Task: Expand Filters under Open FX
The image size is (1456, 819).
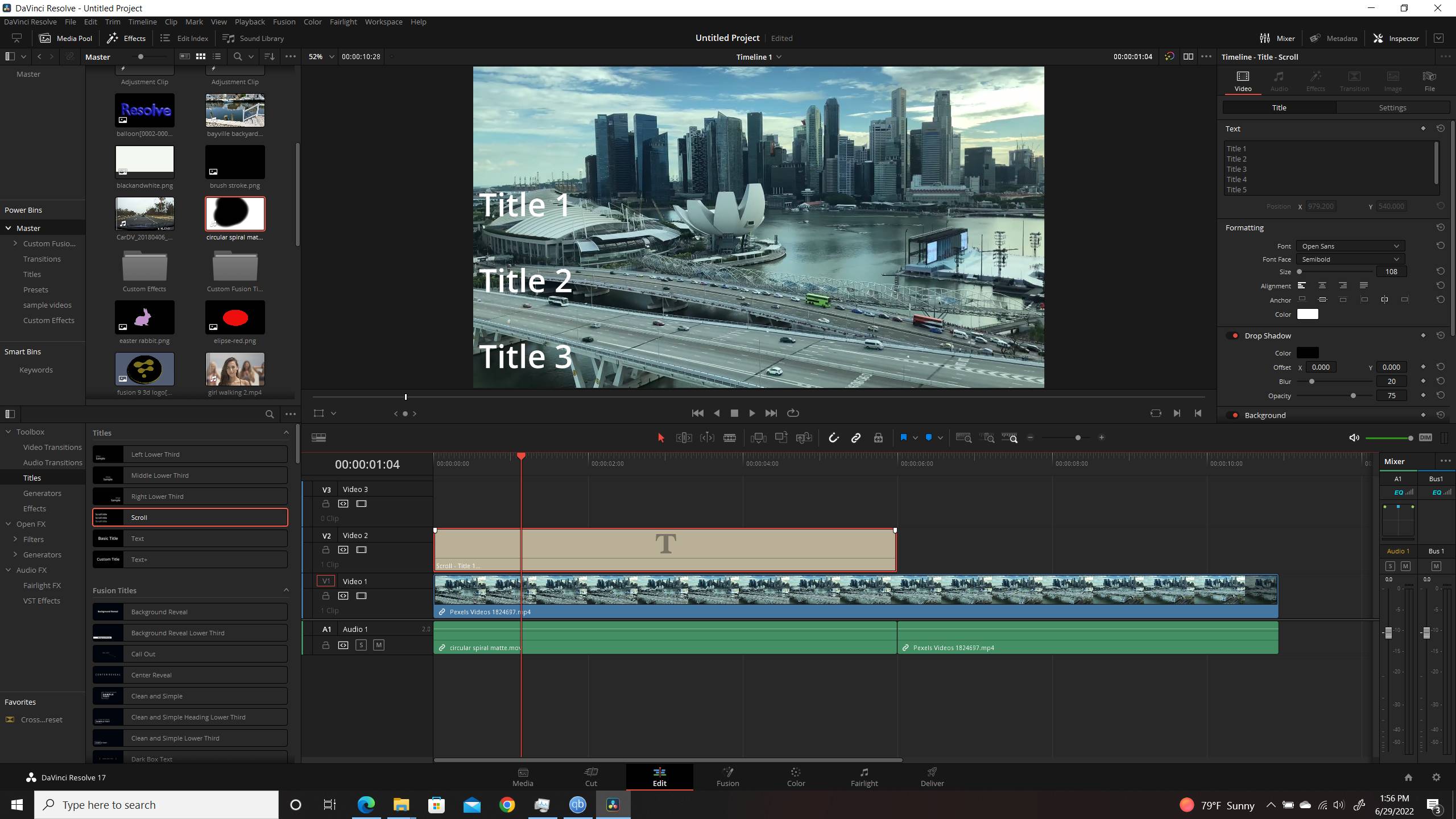Action: pos(15,539)
